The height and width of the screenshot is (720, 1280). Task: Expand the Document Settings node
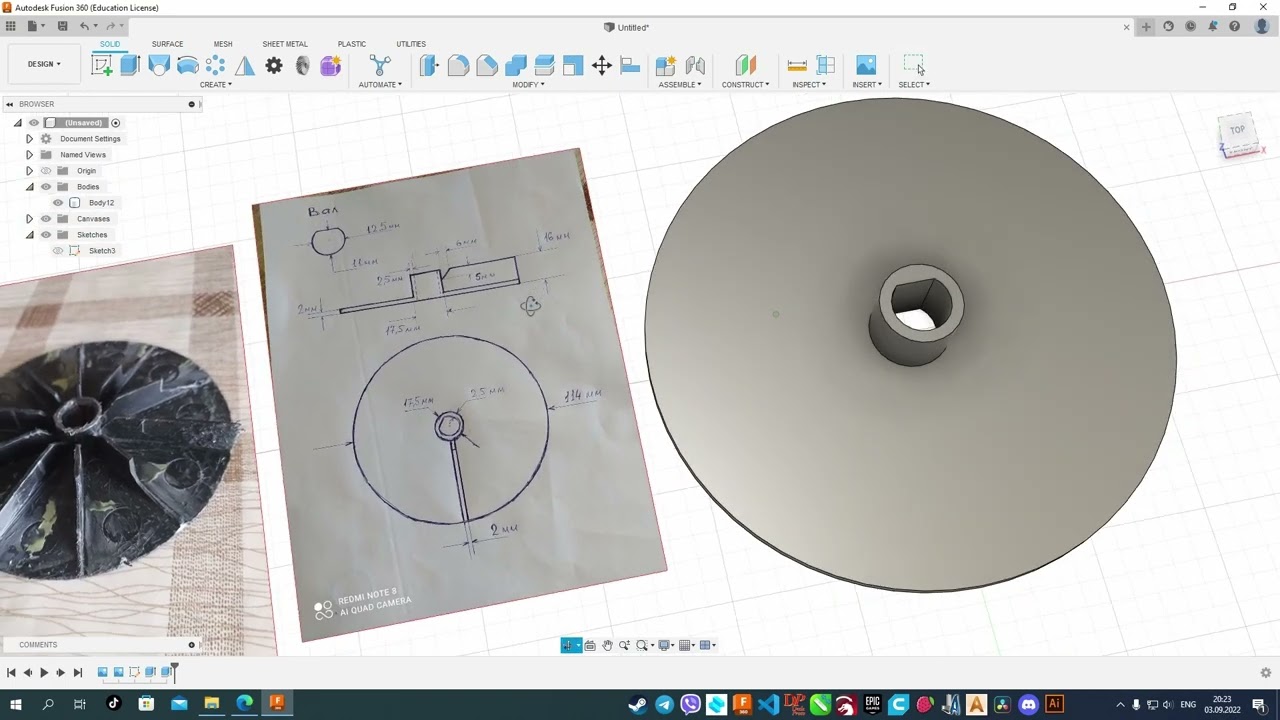pyautogui.click(x=29, y=139)
